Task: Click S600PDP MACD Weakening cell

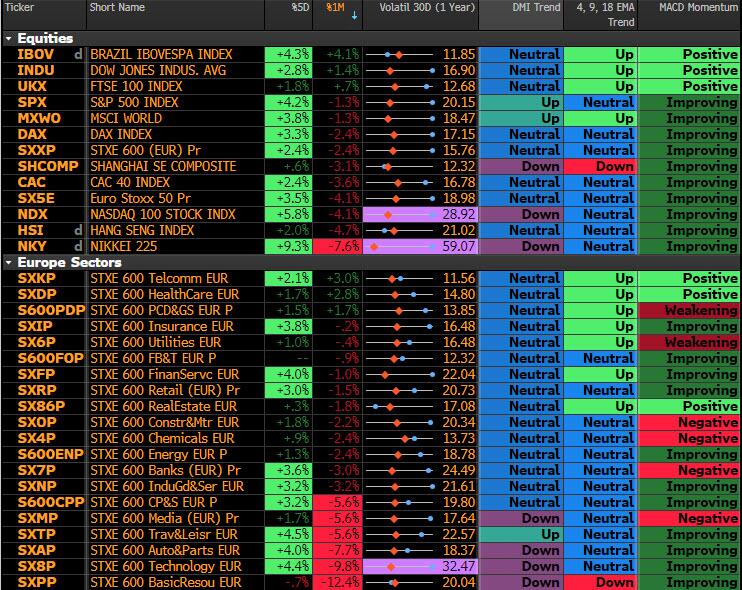Action: [689, 310]
